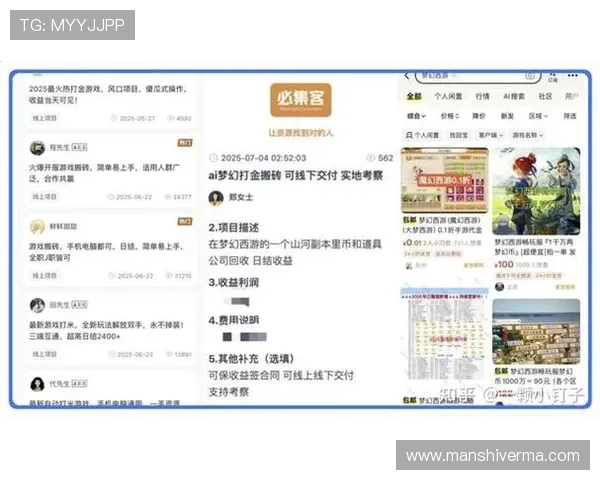This screenshot has width=600, height=480.
Task: Open listing 梦幻西游 0.1折手游代金
Action: pyautogui.click(x=442, y=225)
